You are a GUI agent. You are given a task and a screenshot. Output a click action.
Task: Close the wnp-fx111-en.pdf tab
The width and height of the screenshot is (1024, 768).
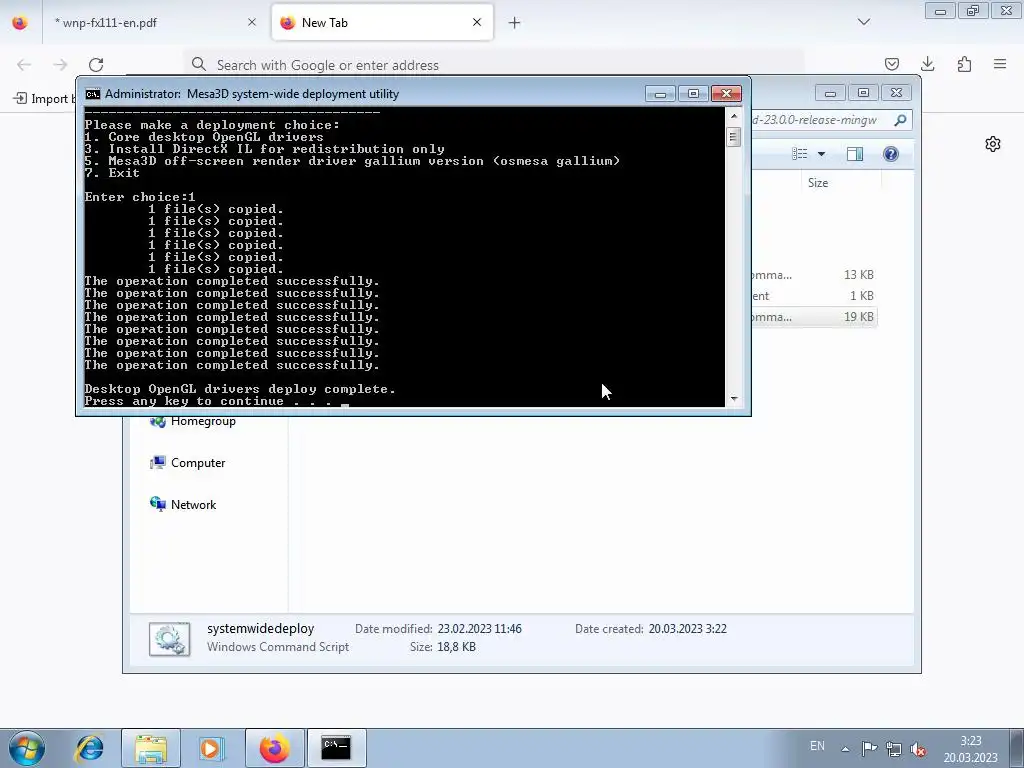251,23
